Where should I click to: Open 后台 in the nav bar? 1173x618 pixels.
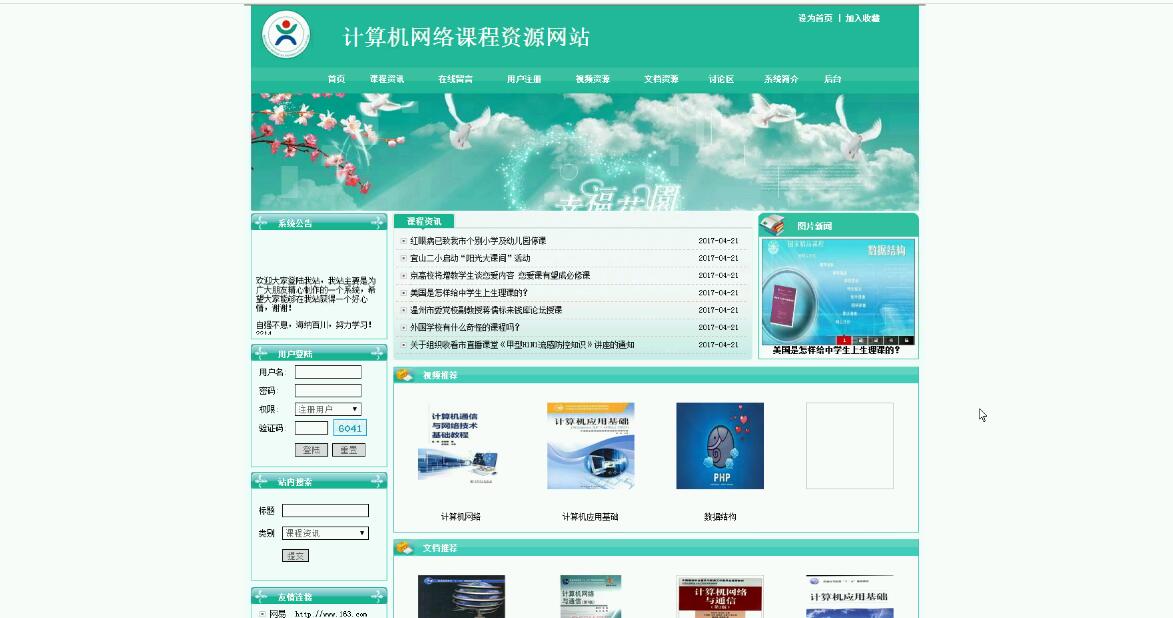point(833,79)
